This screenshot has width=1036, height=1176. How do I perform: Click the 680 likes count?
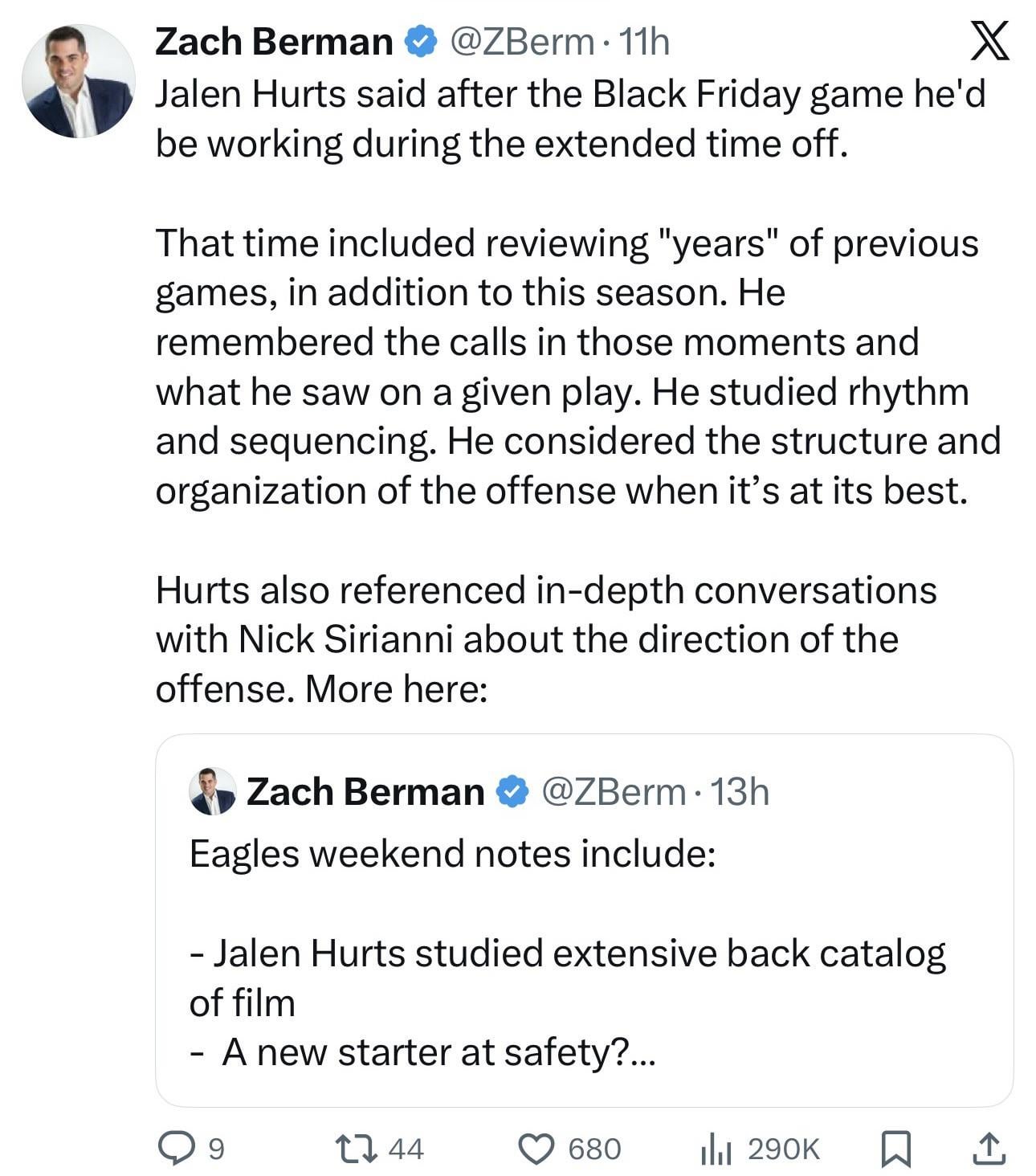click(x=594, y=1149)
